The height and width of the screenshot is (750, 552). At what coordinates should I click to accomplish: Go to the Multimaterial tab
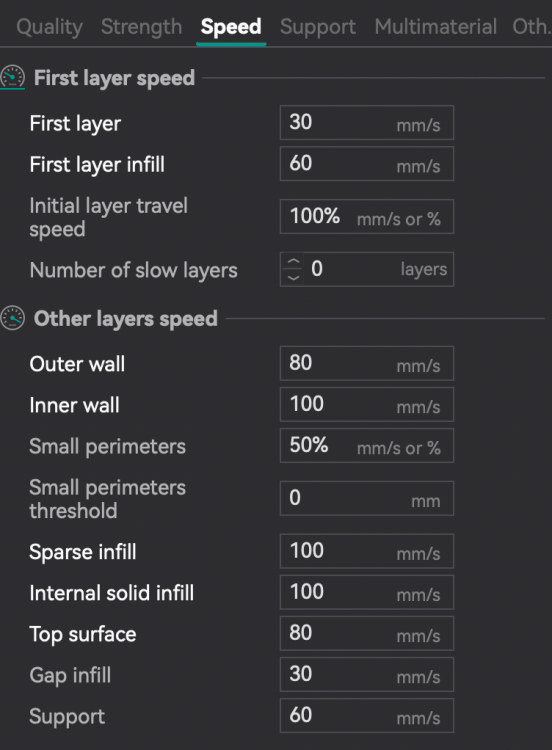coord(436,27)
